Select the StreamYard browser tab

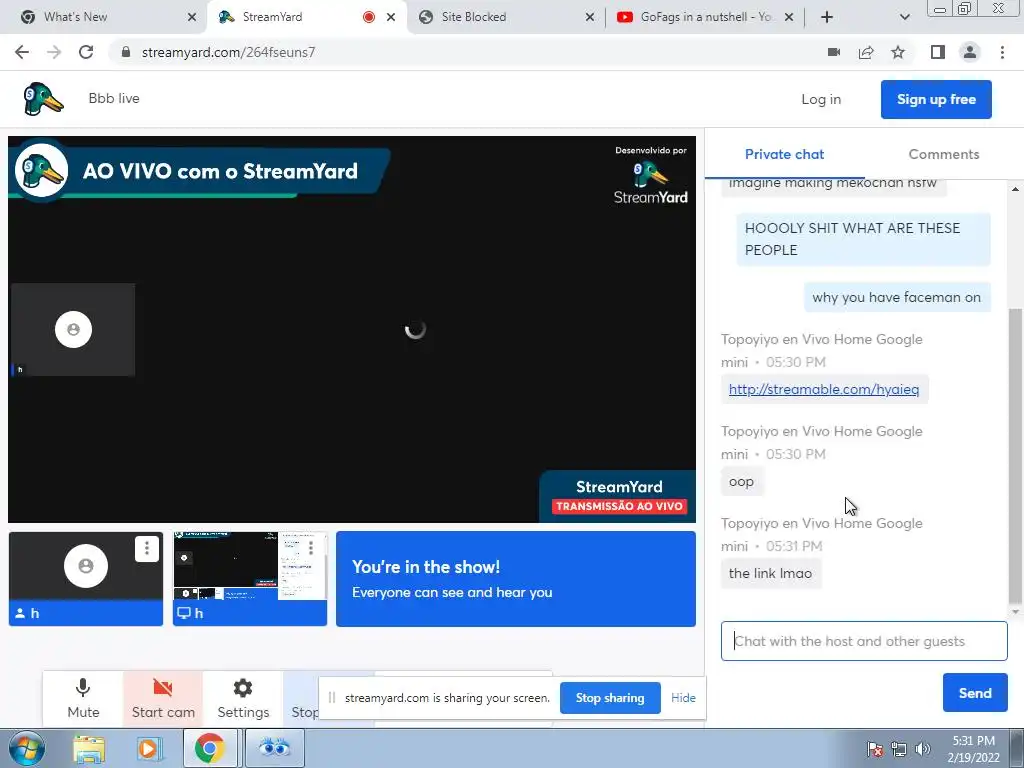coord(307,17)
